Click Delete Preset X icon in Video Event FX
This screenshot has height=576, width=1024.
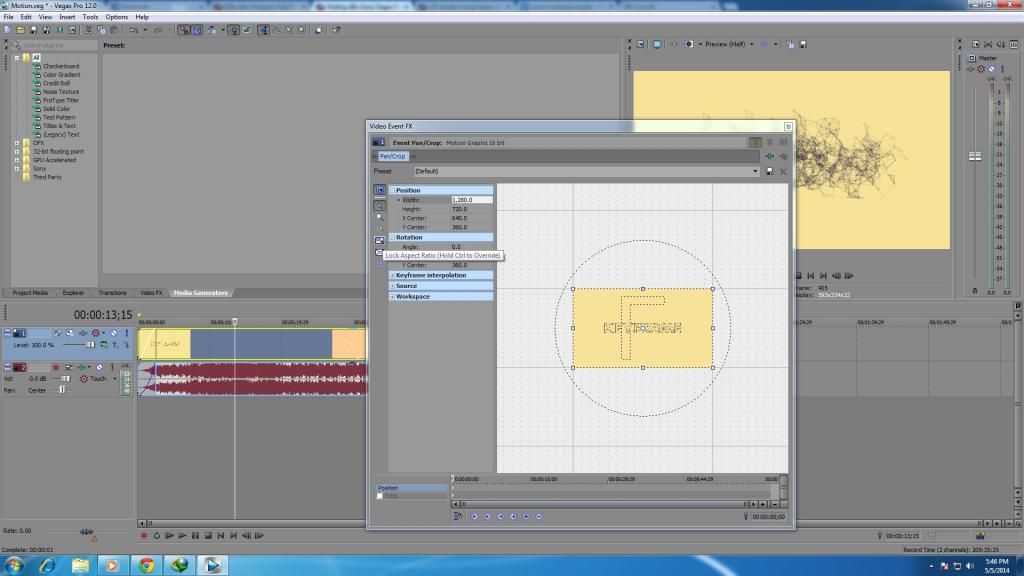click(x=783, y=171)
